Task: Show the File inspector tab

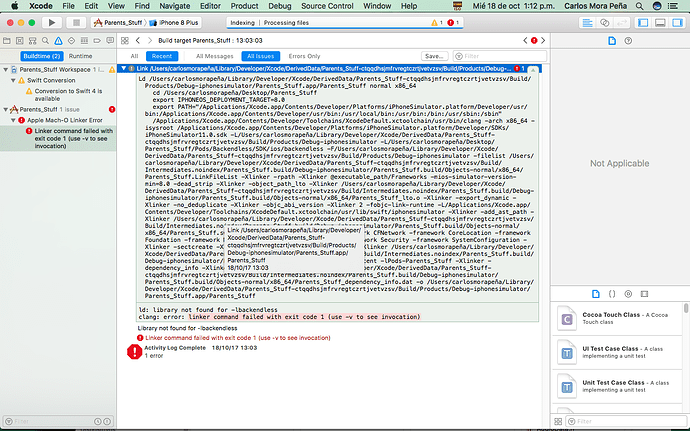Action: coord(612,41)
